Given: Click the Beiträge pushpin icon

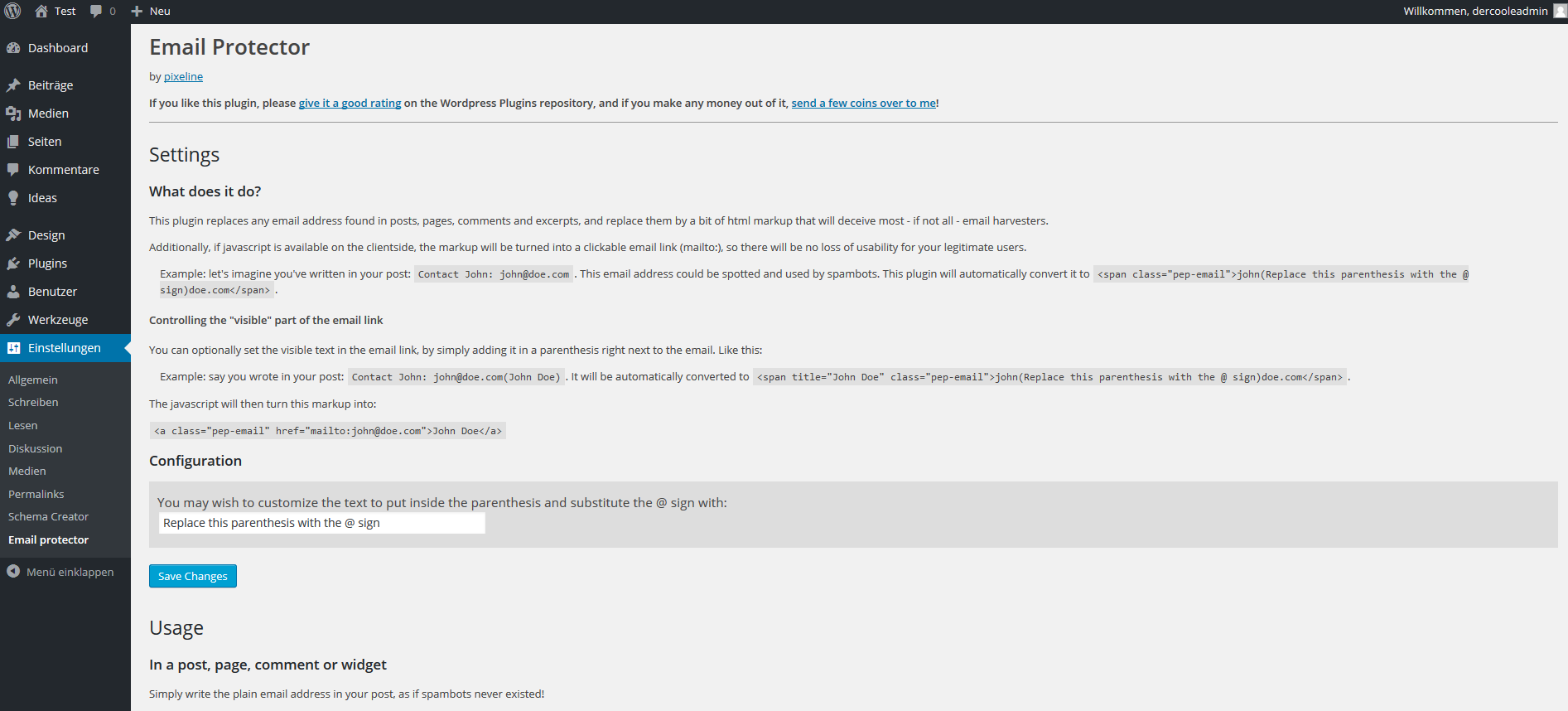Looking at the screenshot, I should [13, 85].
